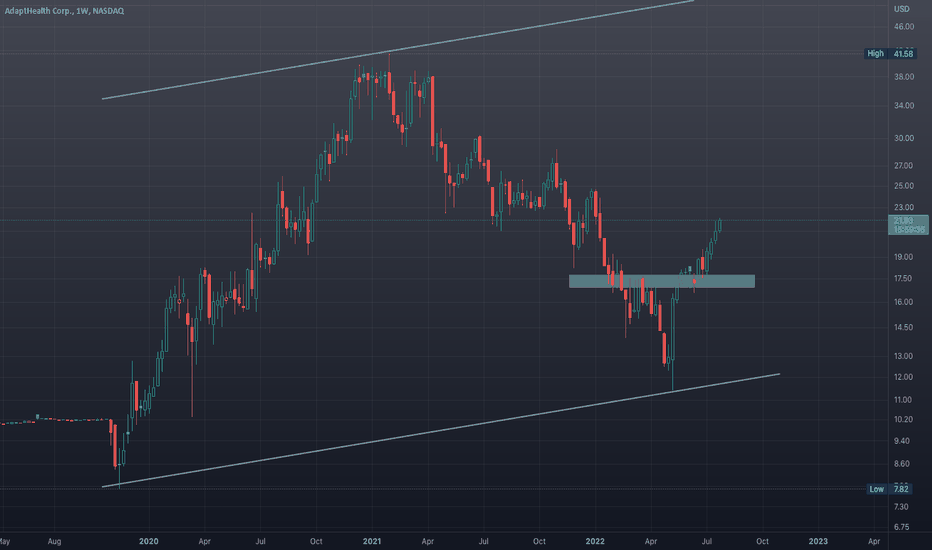This screenshot has width=932, height=550.
Task: Click the Apr label after 2023
Action: (874, 541)
